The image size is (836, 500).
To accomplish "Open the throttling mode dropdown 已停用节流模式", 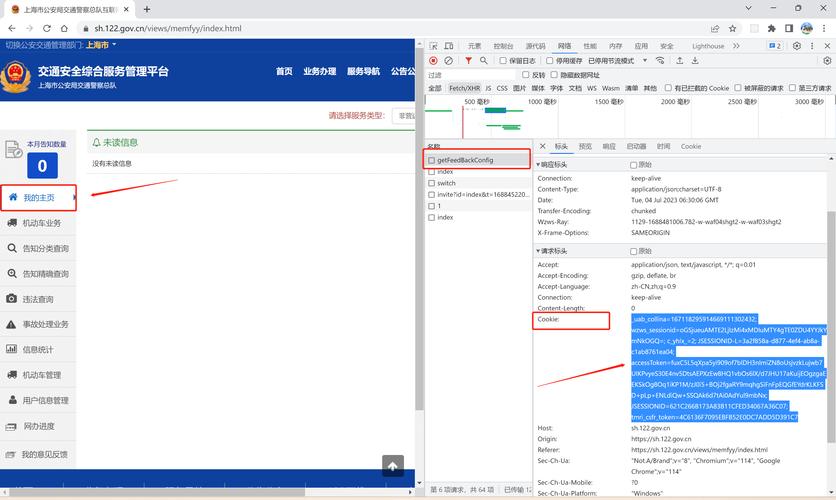I will (x=615, y=61).
